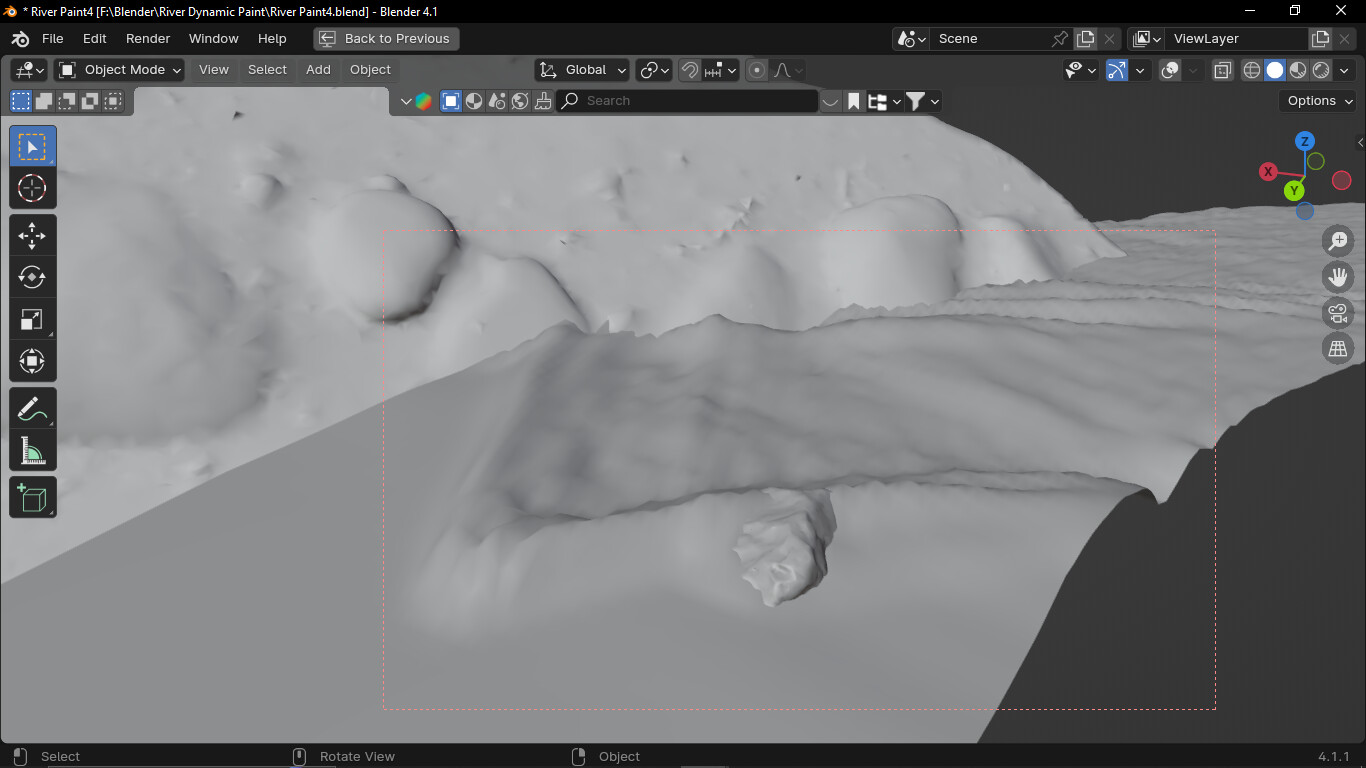Screen dimensions: 1366x768
Task: Open the viewport Add menu
Action: (318, 70)
